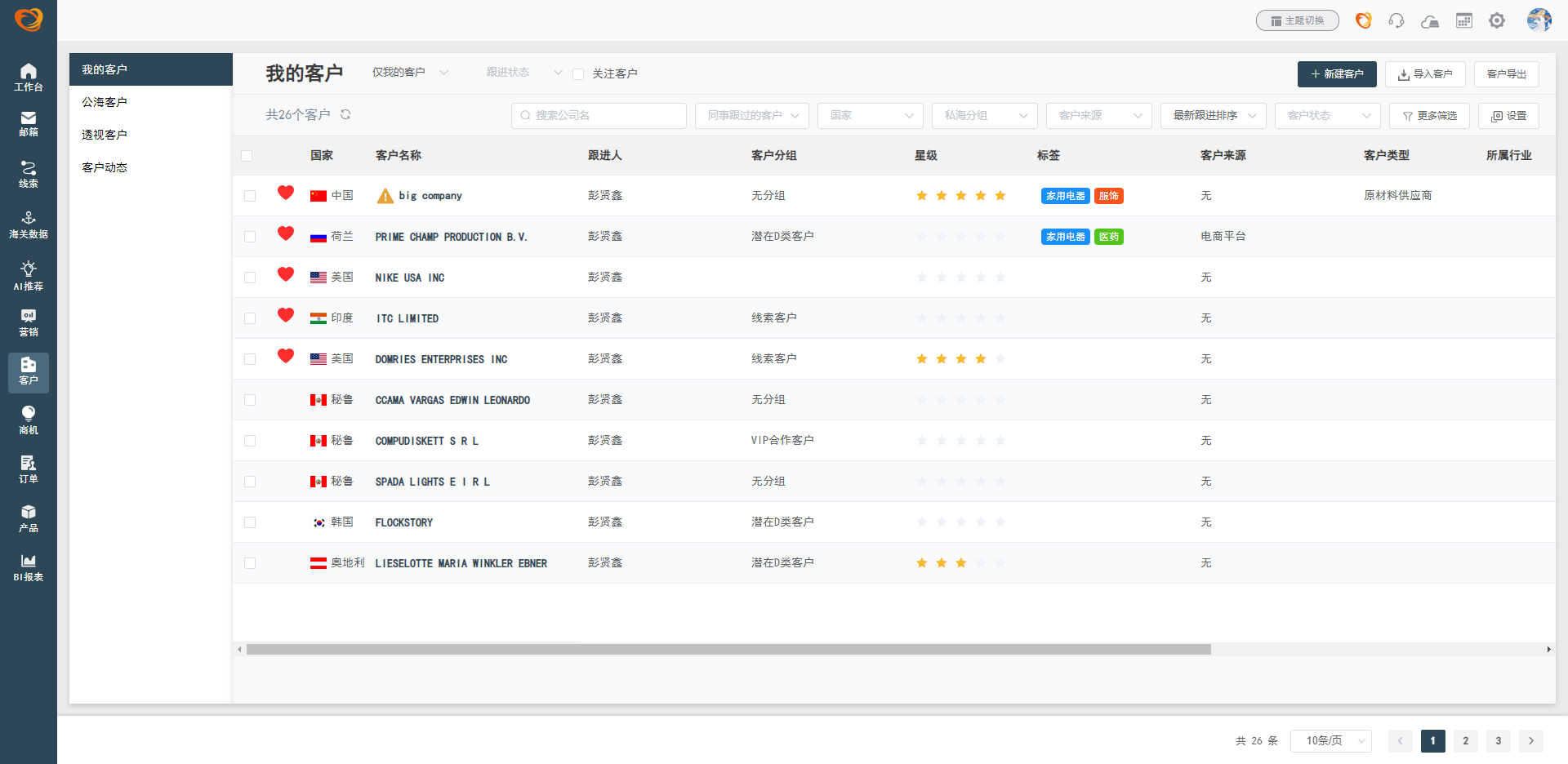The height and width of the screenshot is (764, 1568).
Task: Tick the select-all checkbox in table header
Action: 247,156
